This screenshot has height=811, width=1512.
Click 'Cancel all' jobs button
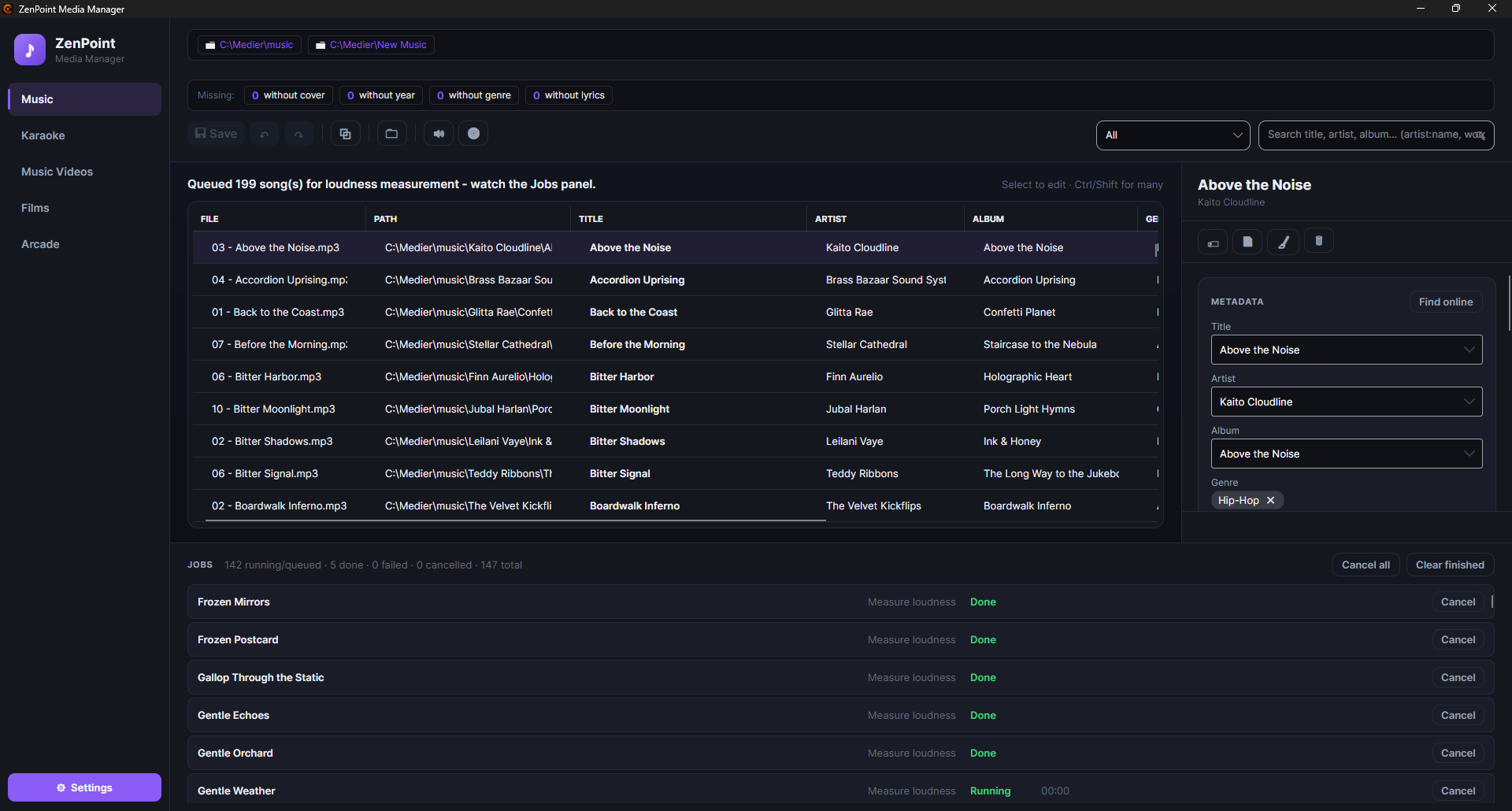tap(1366, 565)
